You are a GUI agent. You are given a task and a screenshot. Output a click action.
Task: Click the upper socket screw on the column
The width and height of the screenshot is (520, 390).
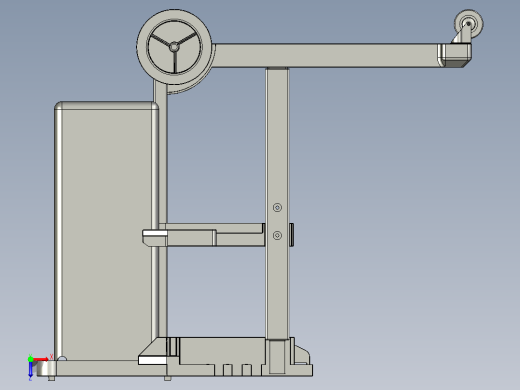point(277,208)
